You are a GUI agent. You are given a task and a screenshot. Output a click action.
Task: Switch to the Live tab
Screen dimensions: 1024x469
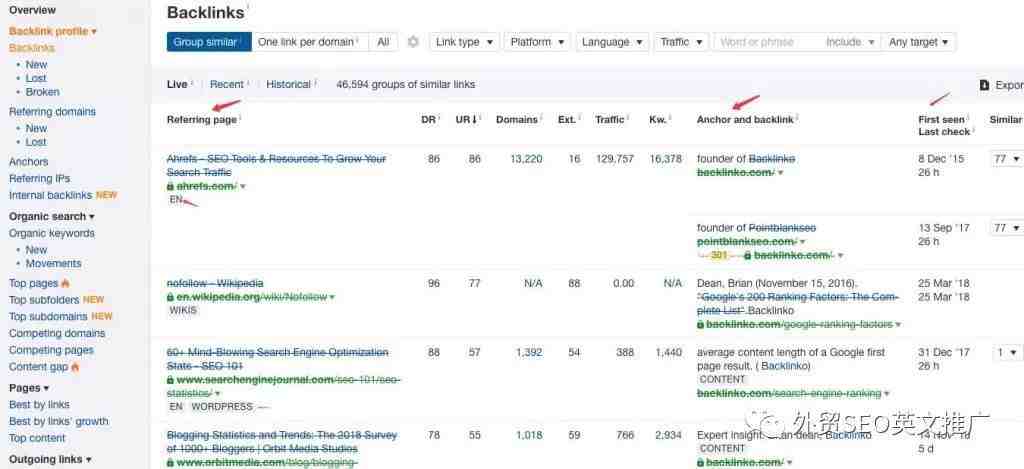click(x=177, y=84)
